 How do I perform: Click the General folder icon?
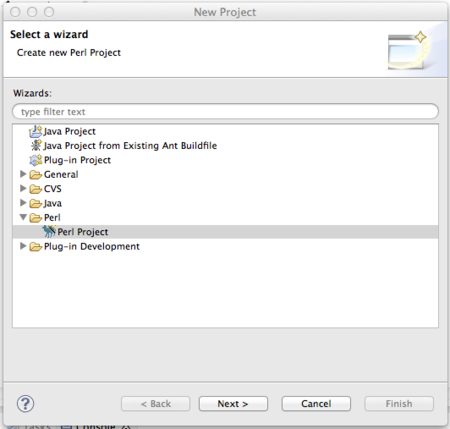point(36,175)
